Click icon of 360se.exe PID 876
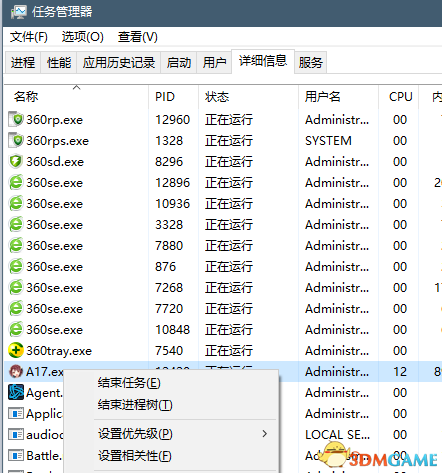Screen dimensions: 442x473 (x=16, y=266)
